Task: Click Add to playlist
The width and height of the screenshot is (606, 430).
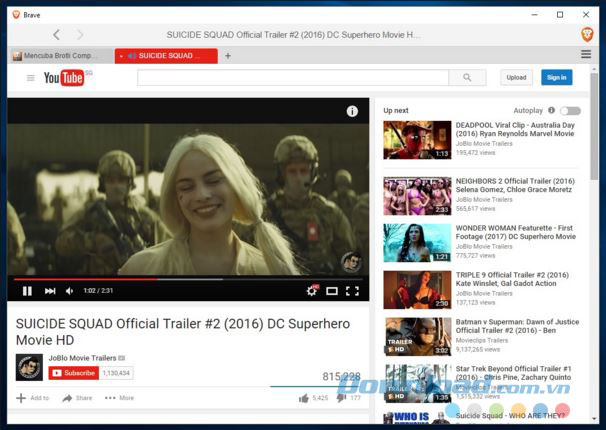Action: point(33,398)
